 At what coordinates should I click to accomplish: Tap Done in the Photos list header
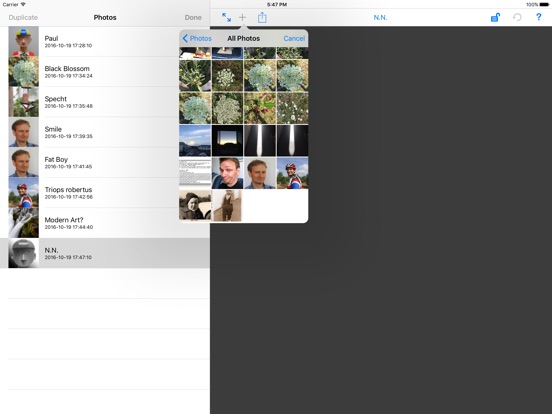(193, 17)
